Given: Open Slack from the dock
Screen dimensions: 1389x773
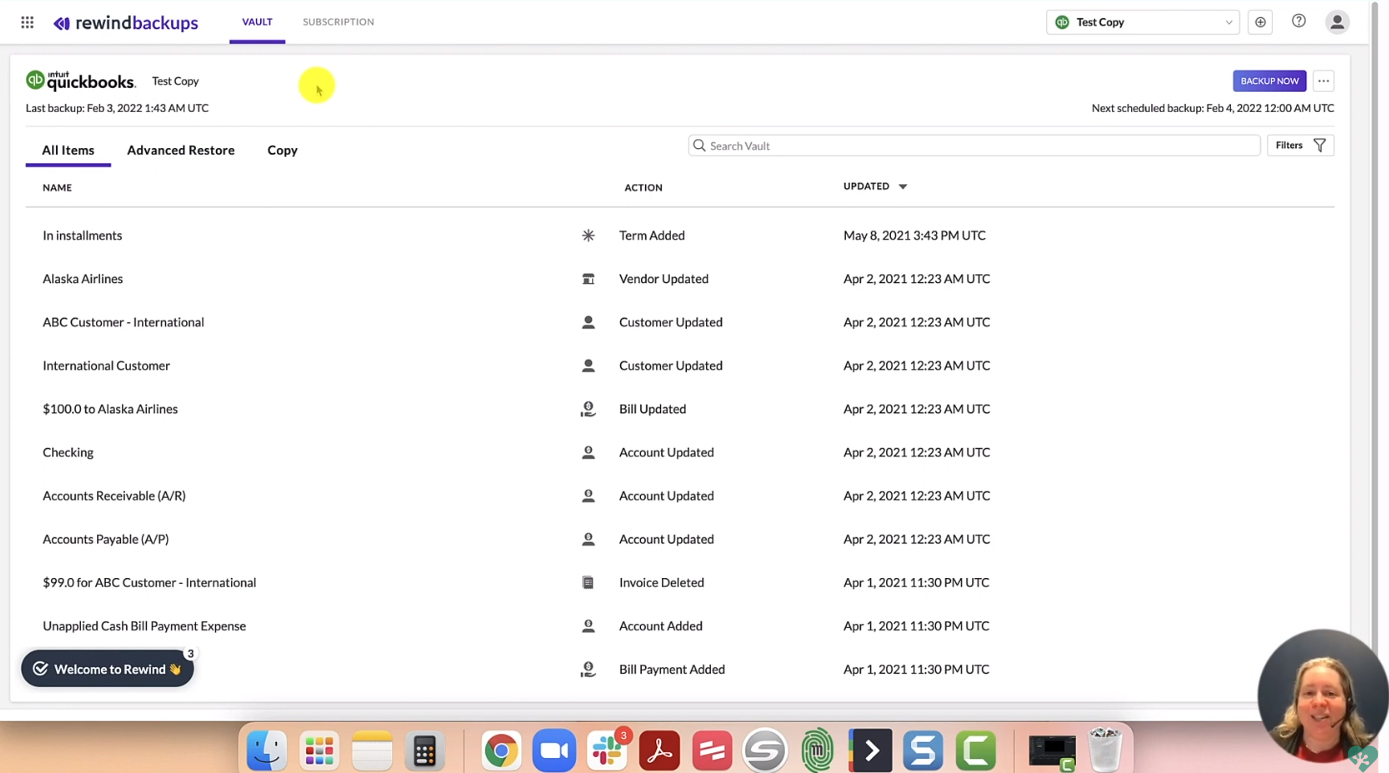Looking at the screenshot, I should tap(607, 750).
